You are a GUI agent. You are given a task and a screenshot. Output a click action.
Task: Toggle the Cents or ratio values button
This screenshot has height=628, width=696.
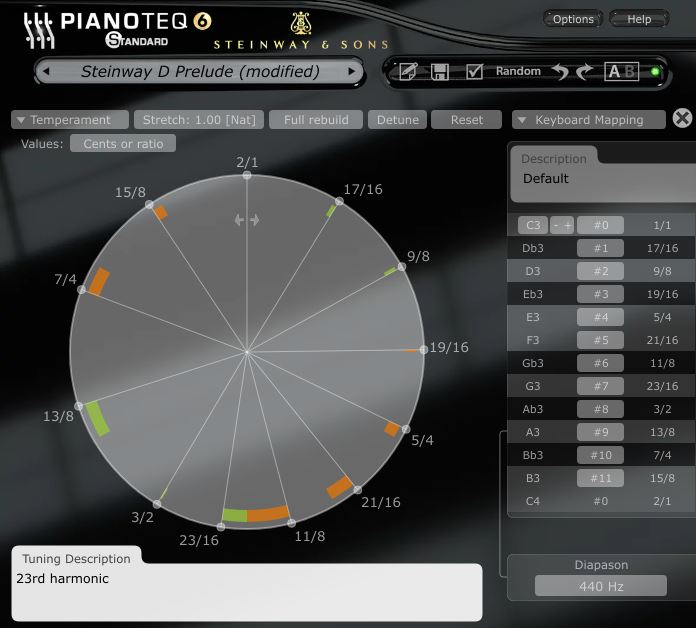[x=123, y=144]
